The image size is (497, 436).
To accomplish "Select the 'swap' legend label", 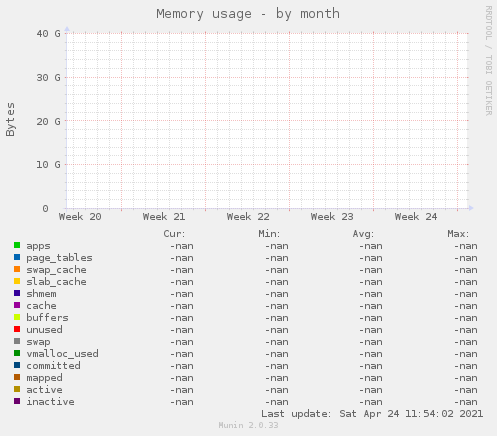I will tap(38, 343).
